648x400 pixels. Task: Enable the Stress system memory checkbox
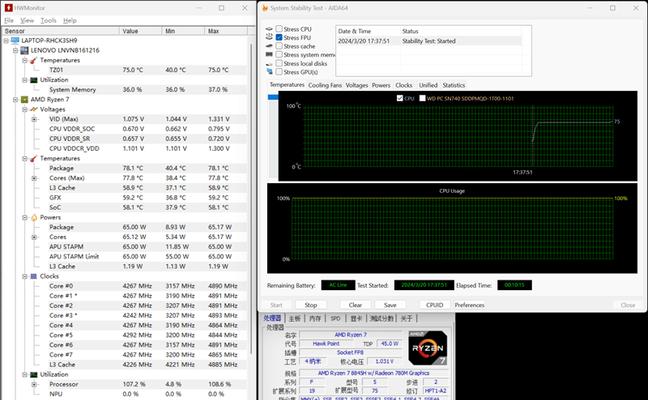(279, 55)
